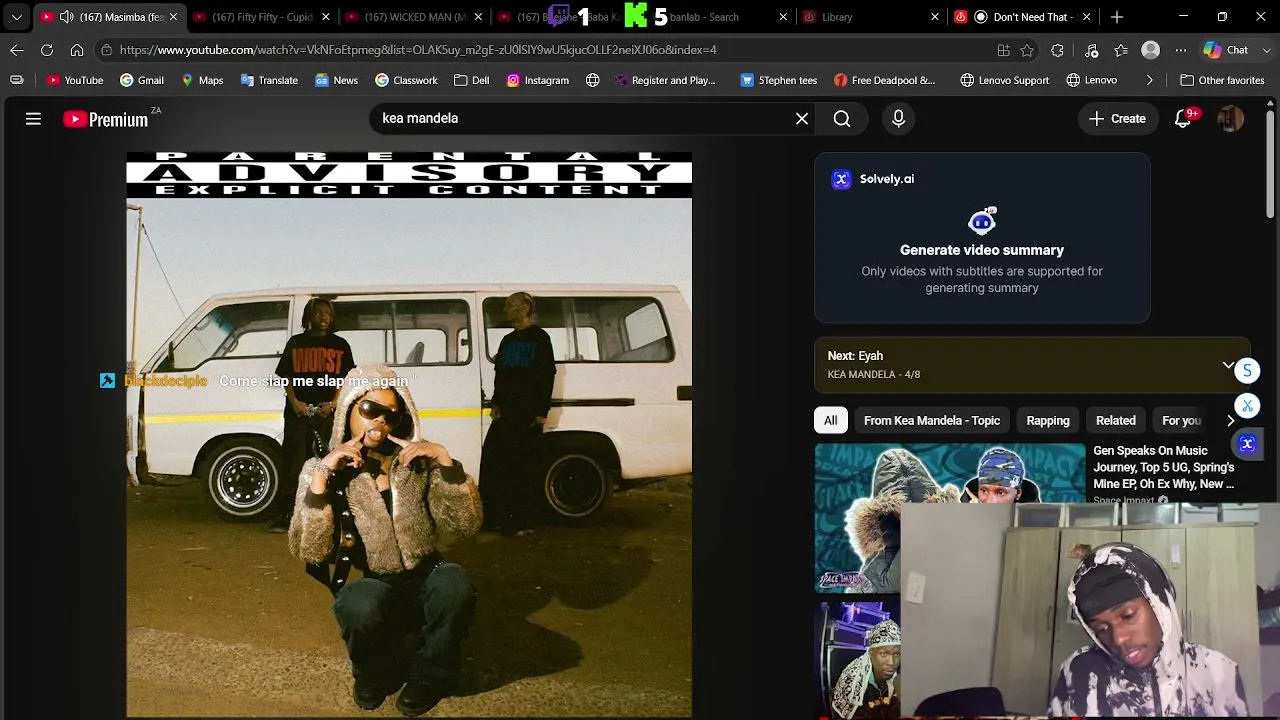Screen dimensions: 1280x720
Task: Open the favorites hub in toolbar
Action: pos(1121,50)
